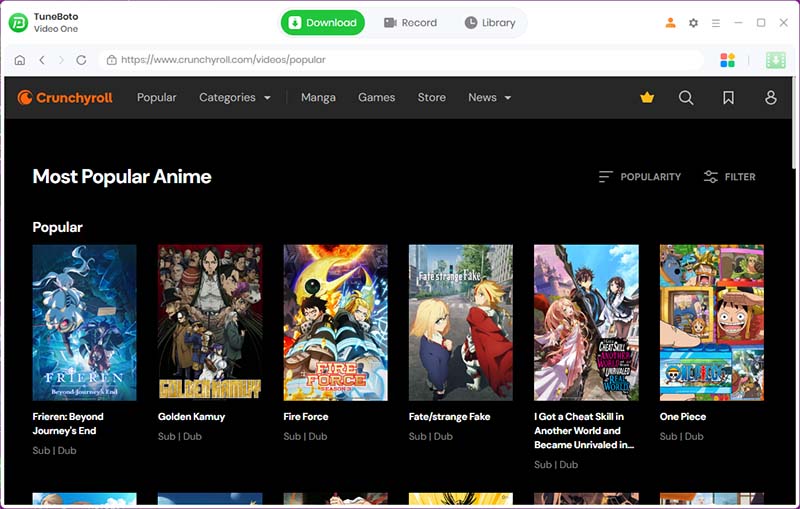The width and height of the screenshot is (800, 509).
Task: Click Sub | Dub under Golden Kamuy
Action: [x=180, y=437]
